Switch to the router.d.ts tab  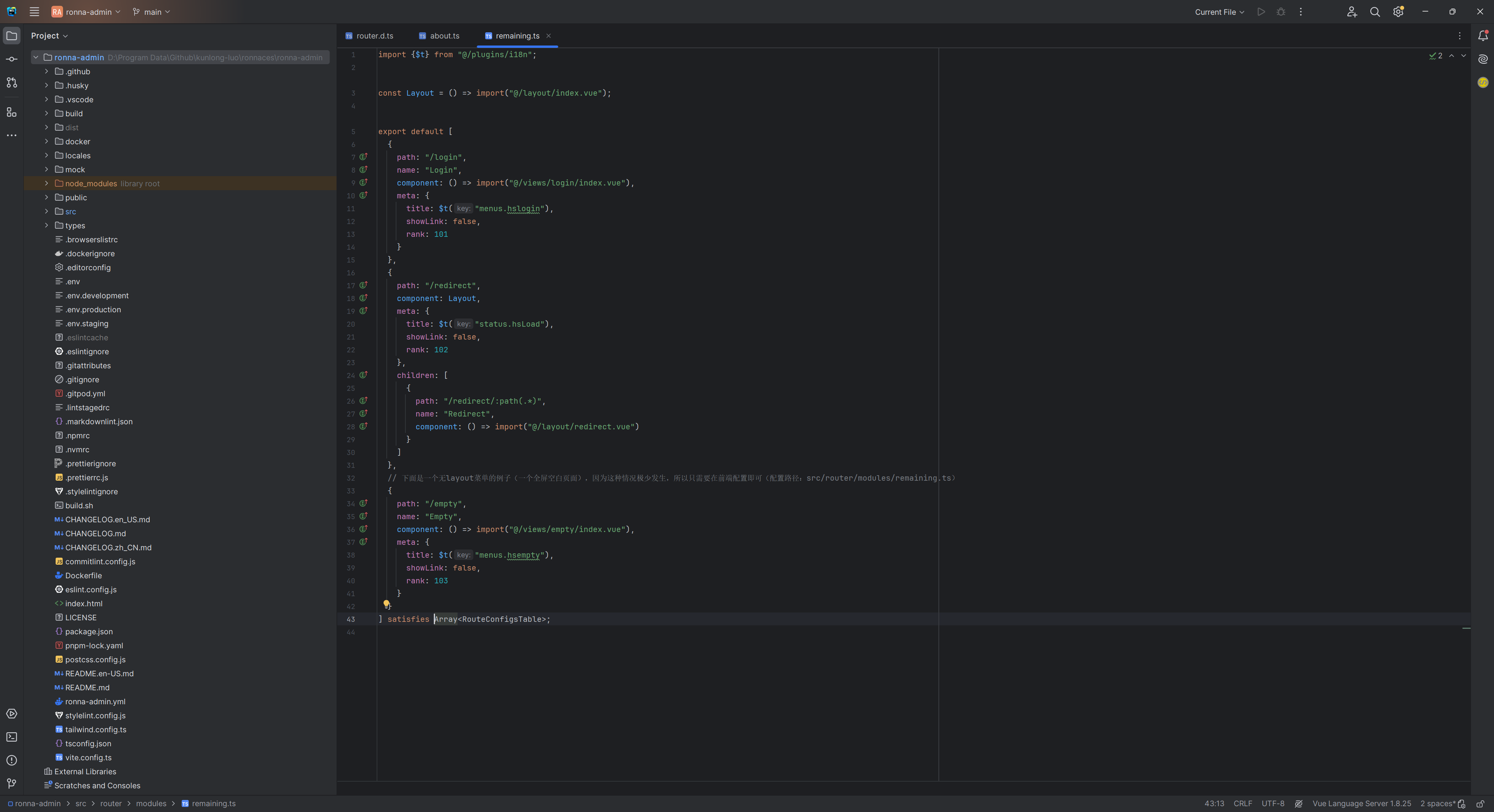370,36
